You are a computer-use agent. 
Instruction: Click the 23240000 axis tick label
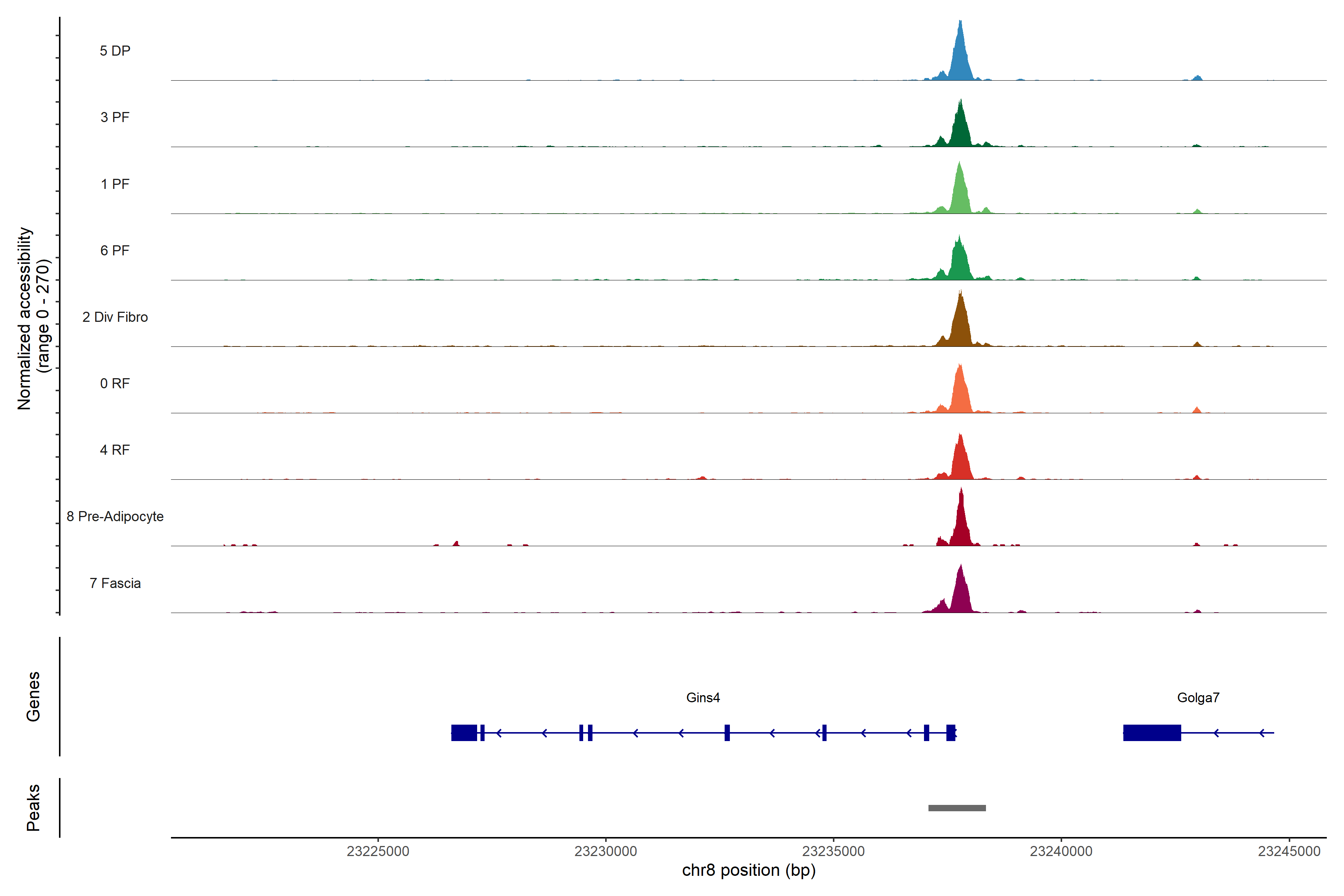click(1061, 852)
